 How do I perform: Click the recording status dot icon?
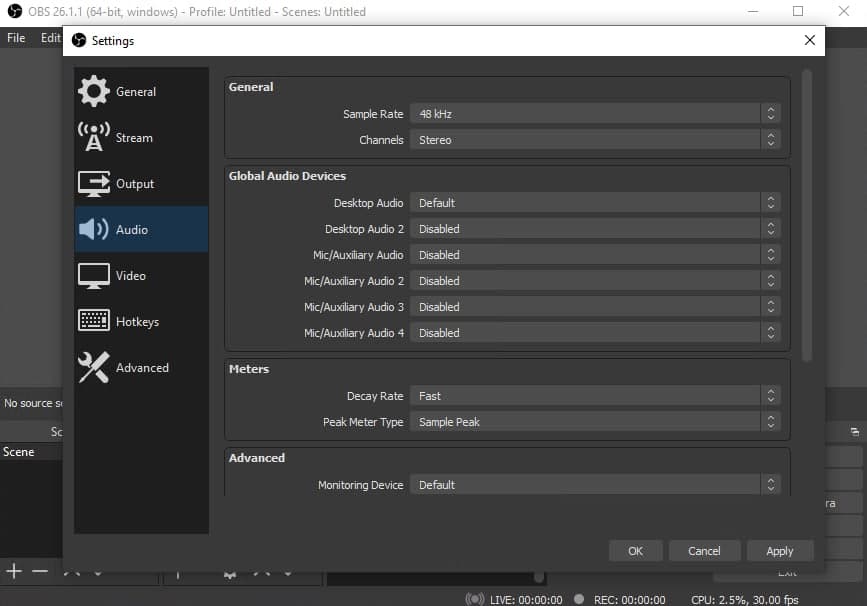click(x=579, y=599)
